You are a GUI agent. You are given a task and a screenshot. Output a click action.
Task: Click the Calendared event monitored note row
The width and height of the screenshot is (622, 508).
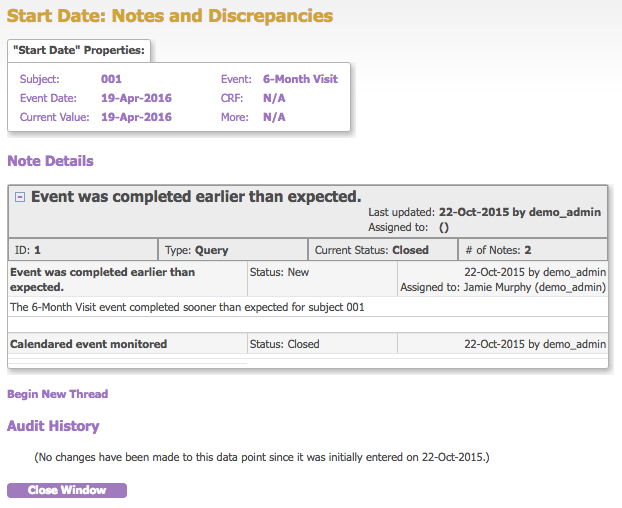coord(88,344)
